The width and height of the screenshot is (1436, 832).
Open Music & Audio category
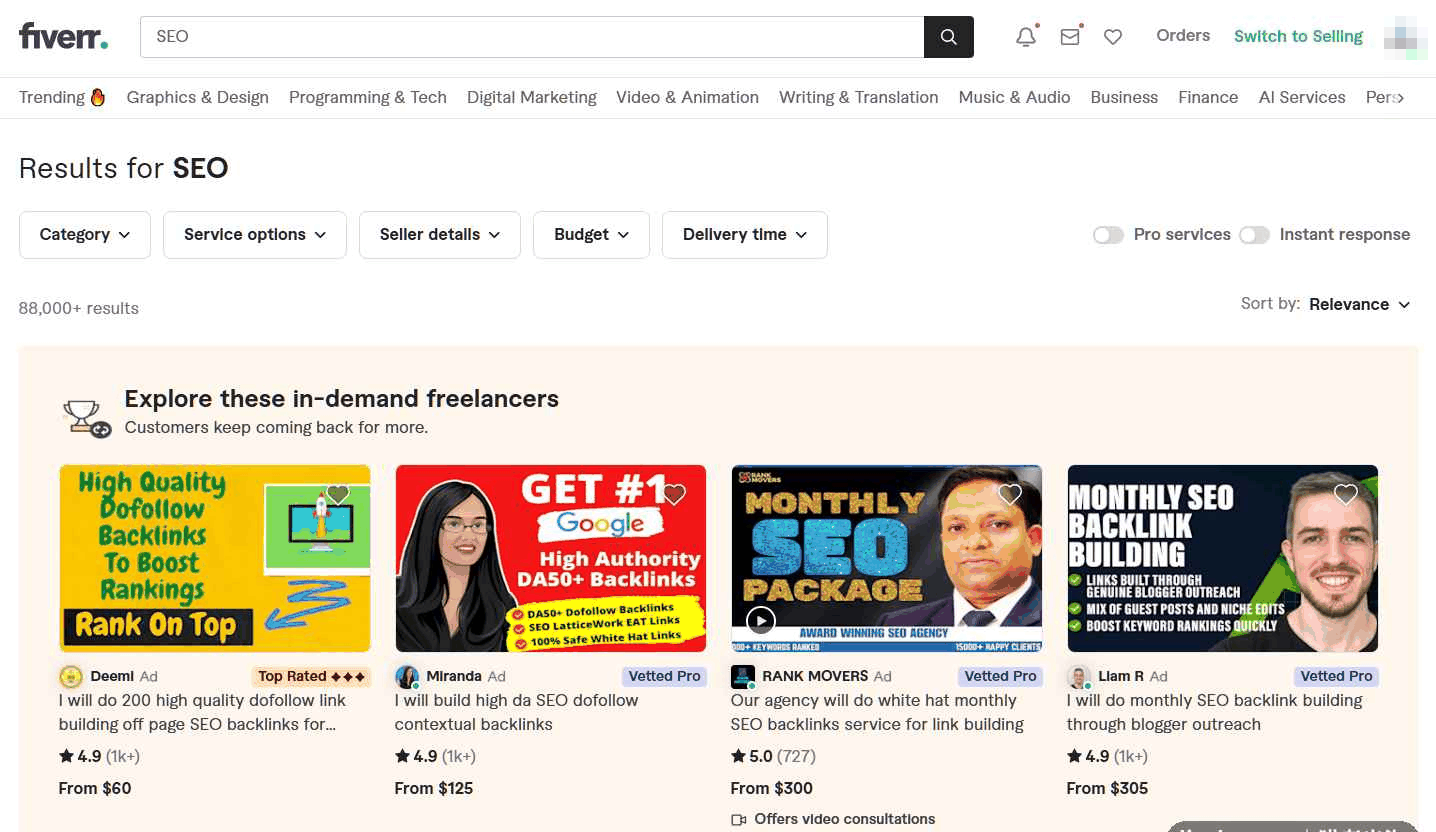pos(1014,97)
